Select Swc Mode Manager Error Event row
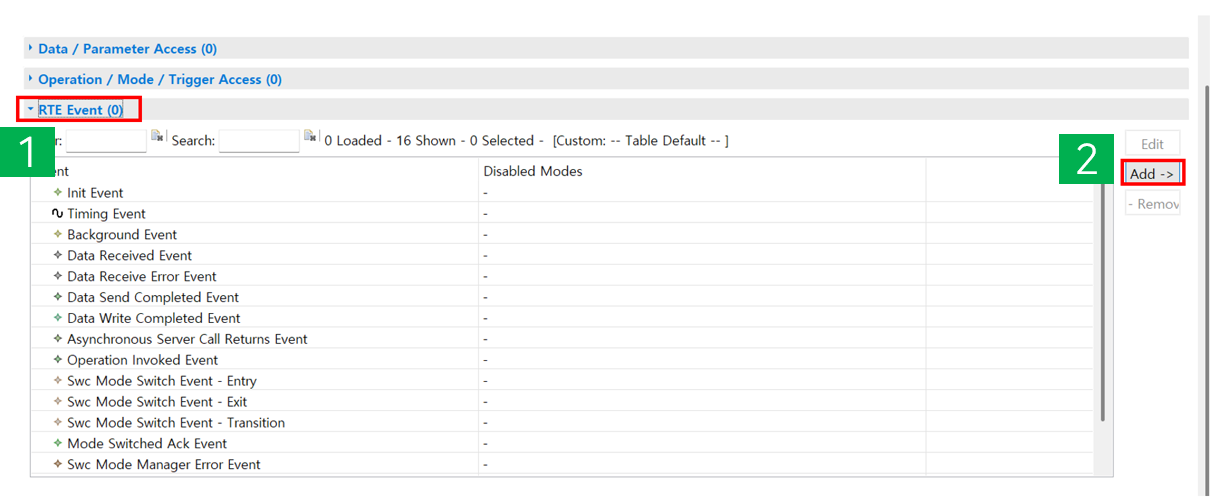This screenshot has width=1219, height=503. pyautogui.click(x=163, y=465)
